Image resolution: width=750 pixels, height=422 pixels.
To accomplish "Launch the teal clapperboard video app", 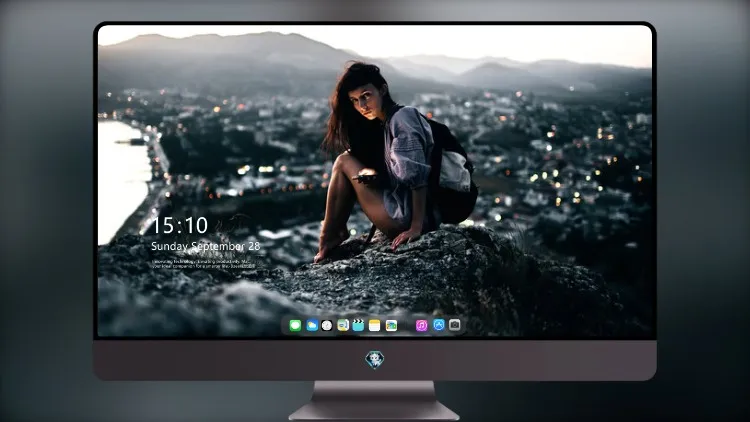I will (x=358, y=325).
